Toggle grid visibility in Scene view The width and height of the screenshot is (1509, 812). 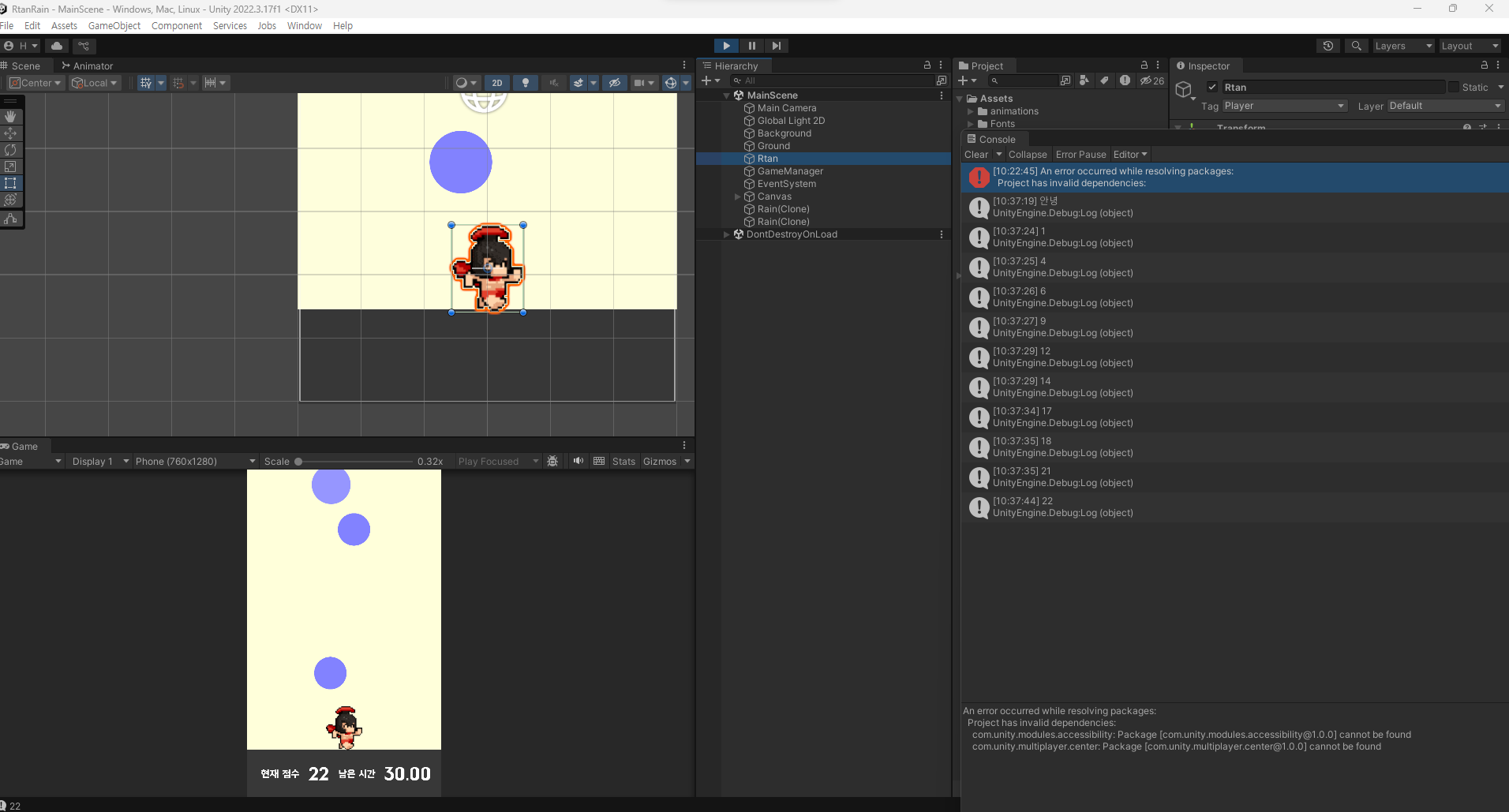[145, 83]
